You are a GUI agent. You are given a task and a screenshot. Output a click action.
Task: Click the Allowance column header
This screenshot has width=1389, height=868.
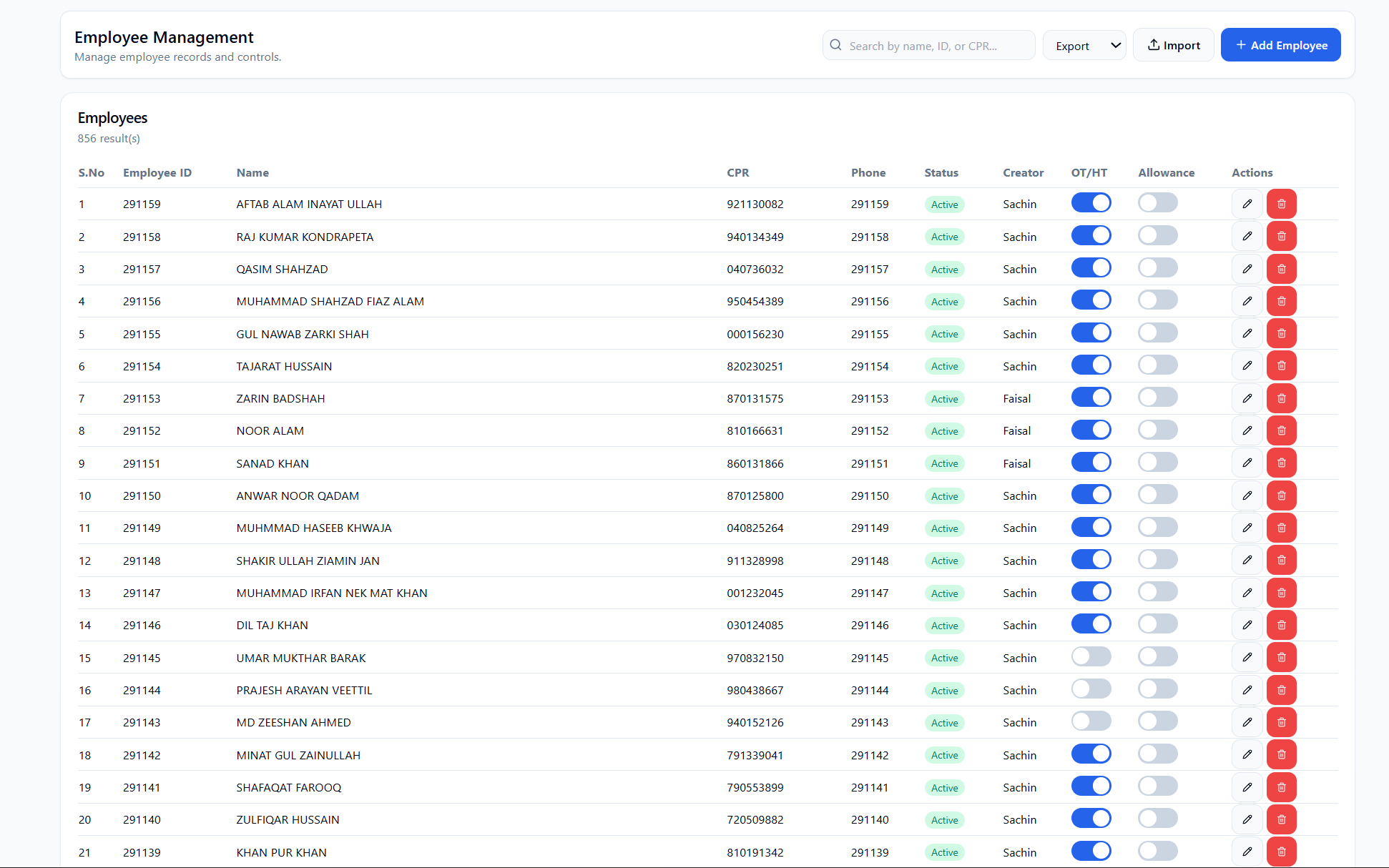[x=1166, y=172]
